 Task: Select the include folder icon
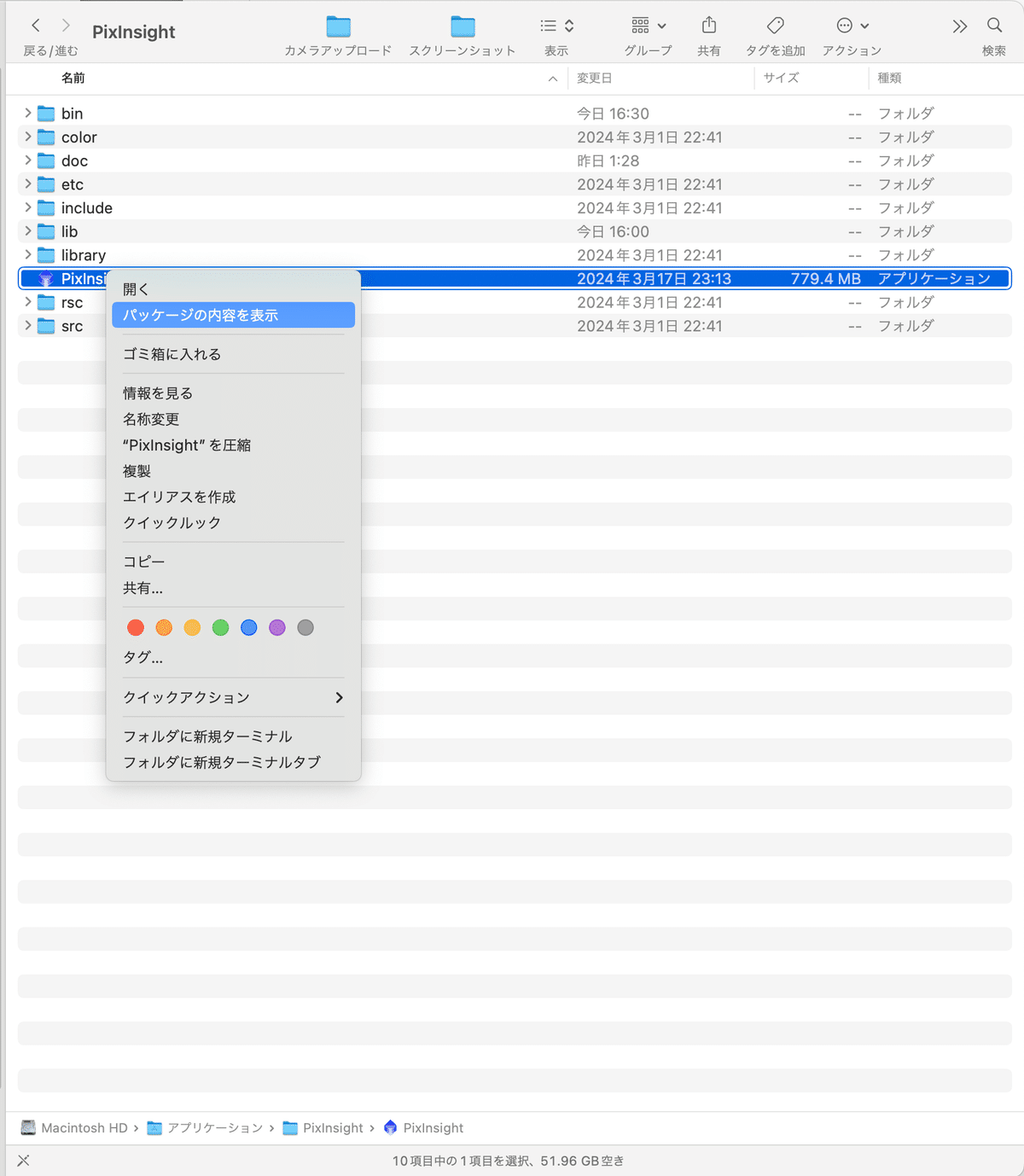(46, 208)
